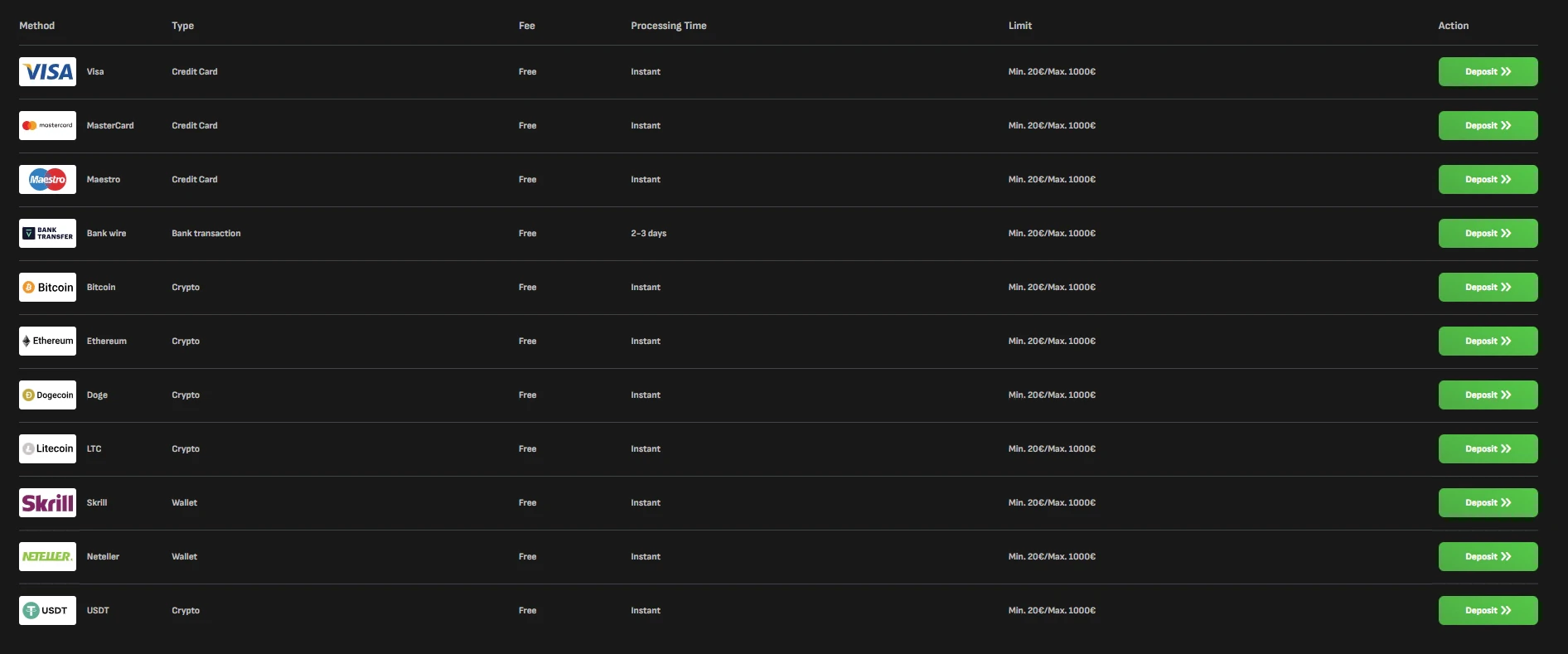The height and width of the screenshot is (654, 1568).
Task: Select the Bitcoin logo icon
Action: (47, 288)
